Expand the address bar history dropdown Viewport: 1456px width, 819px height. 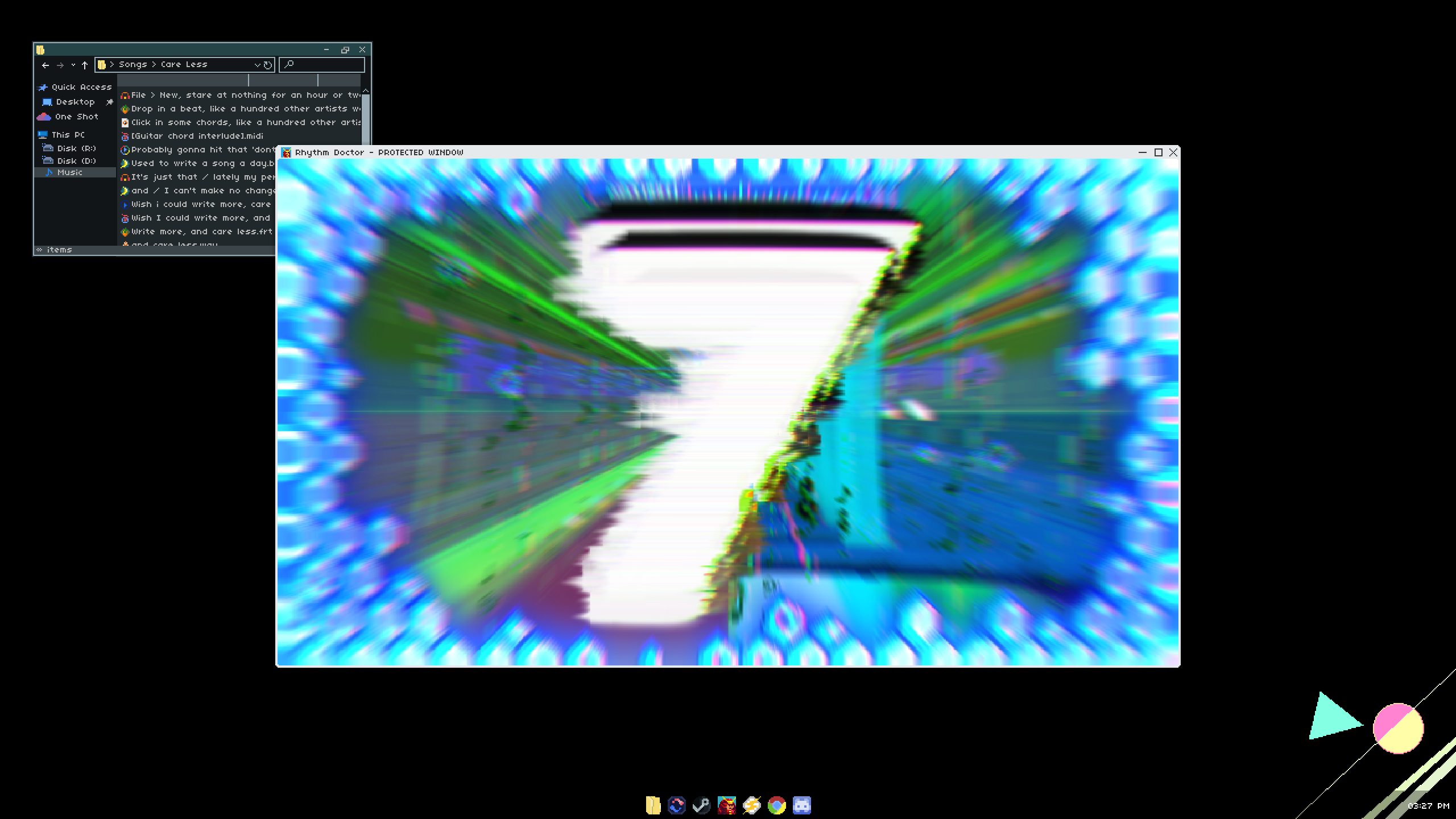click(x=257, y=65)
